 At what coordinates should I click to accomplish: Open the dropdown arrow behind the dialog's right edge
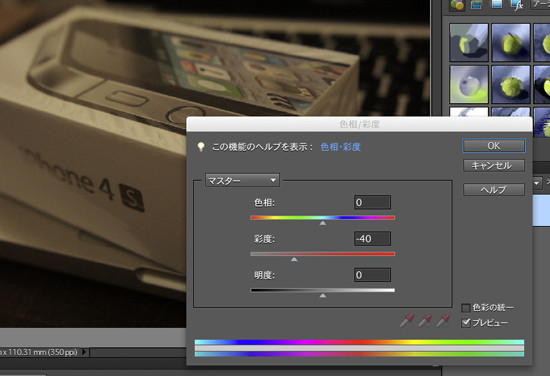pos(537,183)
